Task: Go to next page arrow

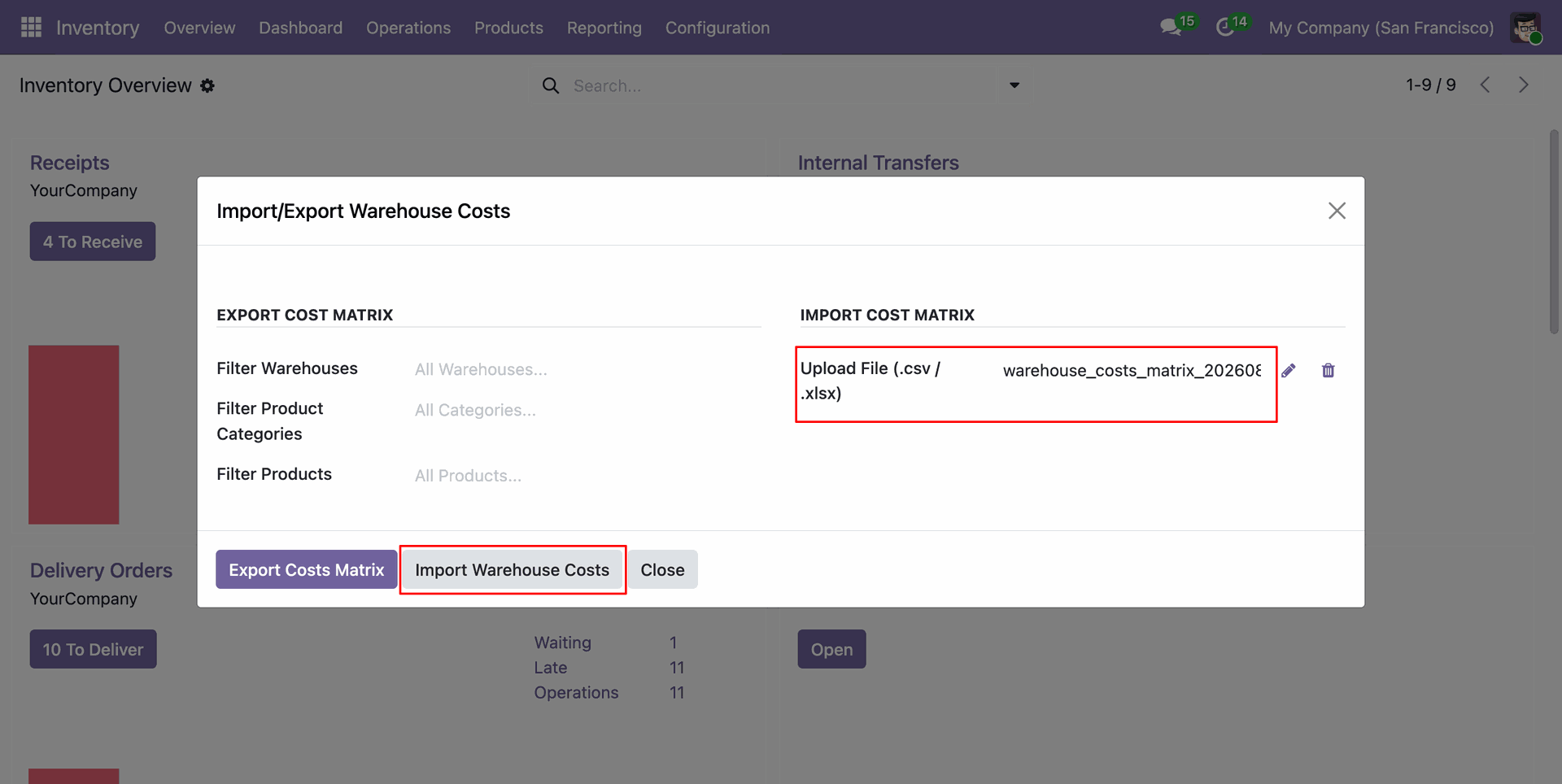Action: pyautogui.click(x=1524, y=85)
